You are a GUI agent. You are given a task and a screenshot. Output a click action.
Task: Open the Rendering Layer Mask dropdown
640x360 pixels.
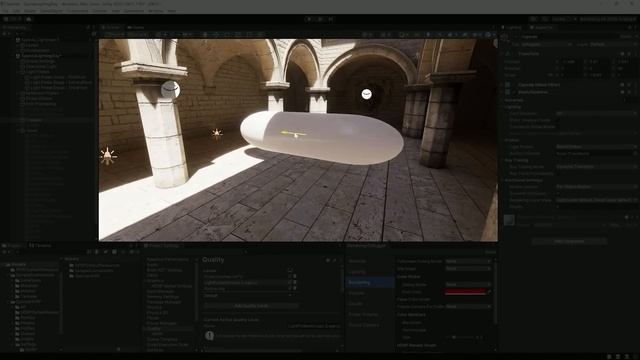pos(596,200)
